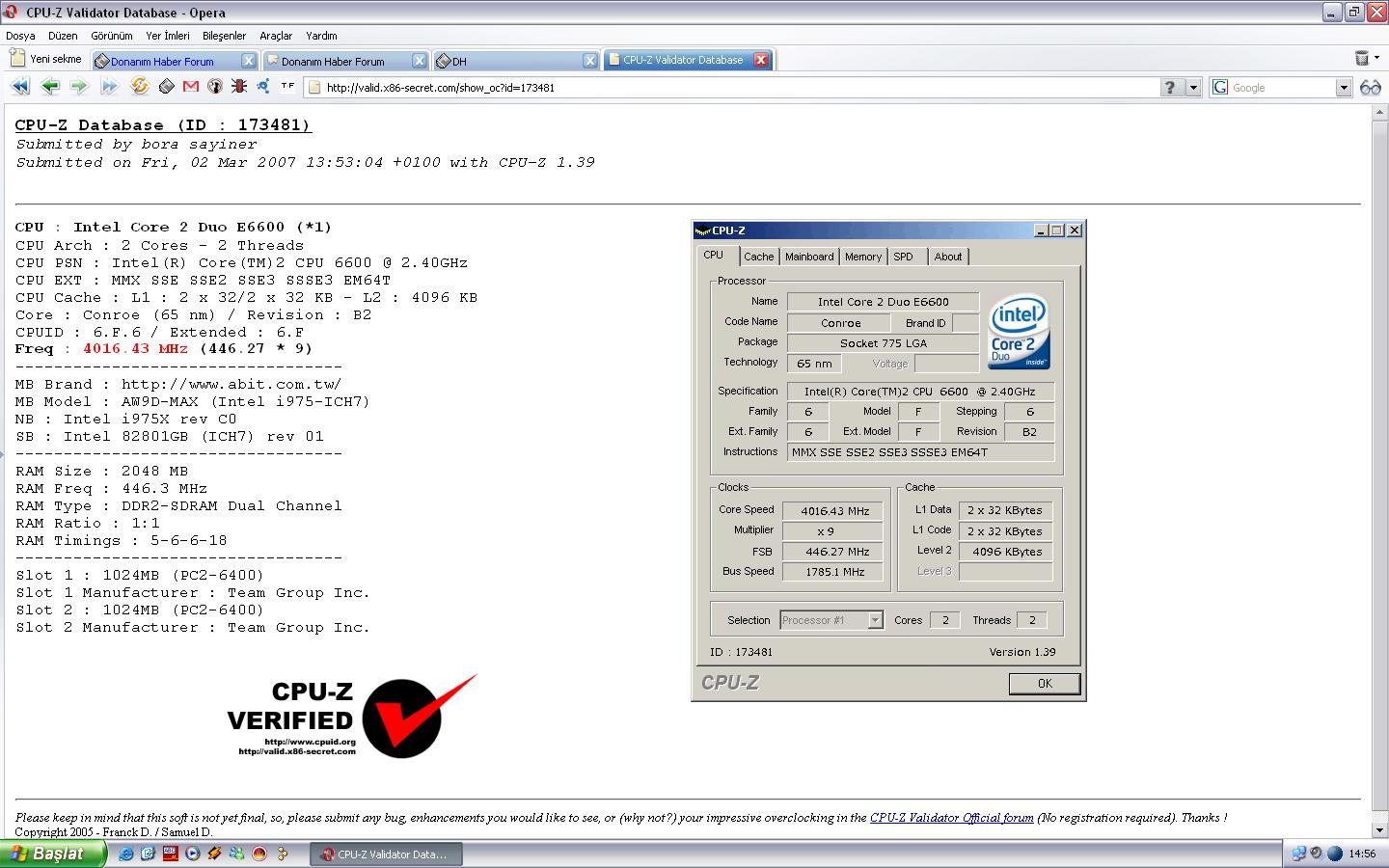The height and width of the screenshot is (868, 1389).
Task: Open the Araçlar menu
Action: 276,36
